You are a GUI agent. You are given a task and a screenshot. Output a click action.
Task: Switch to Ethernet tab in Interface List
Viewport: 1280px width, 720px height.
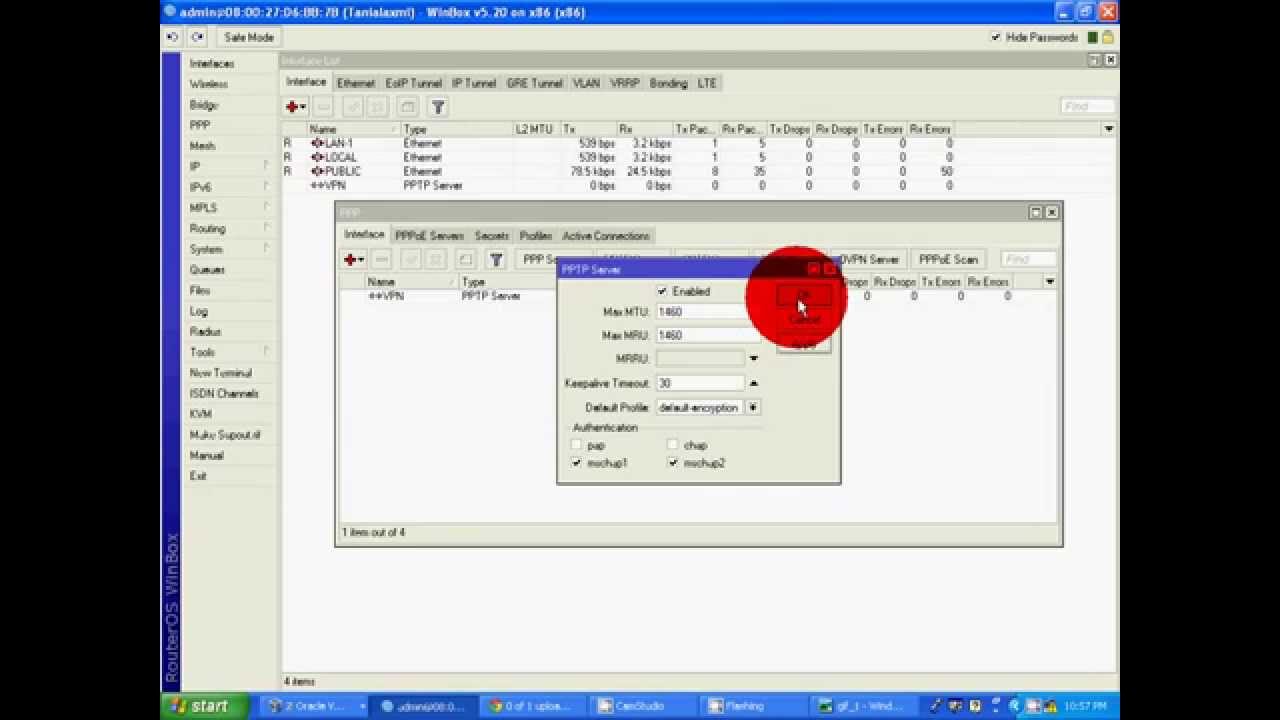pos(356,83)
